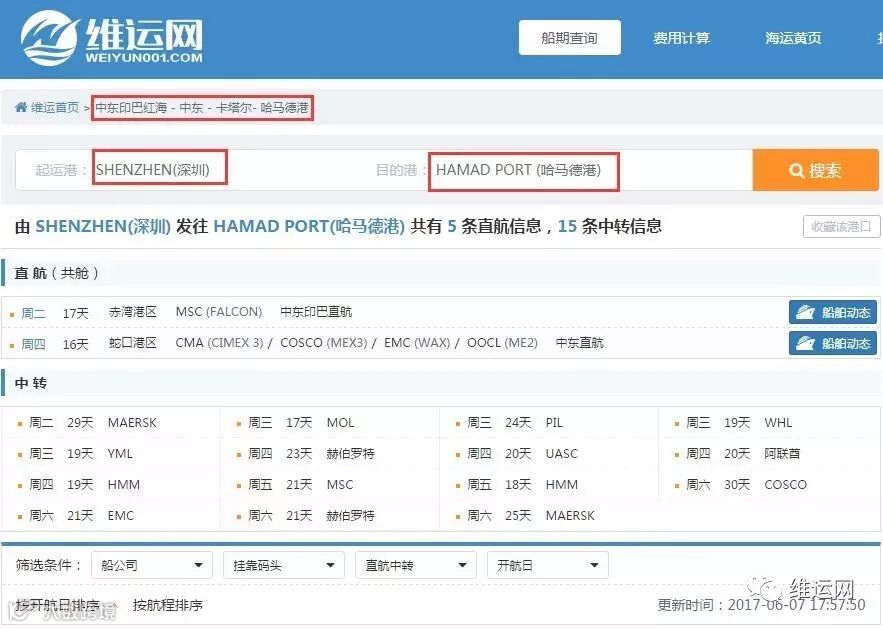Click the 维运网 logo
The height and width of the screenshot is (628, 883).
click(x=112, y=38)
